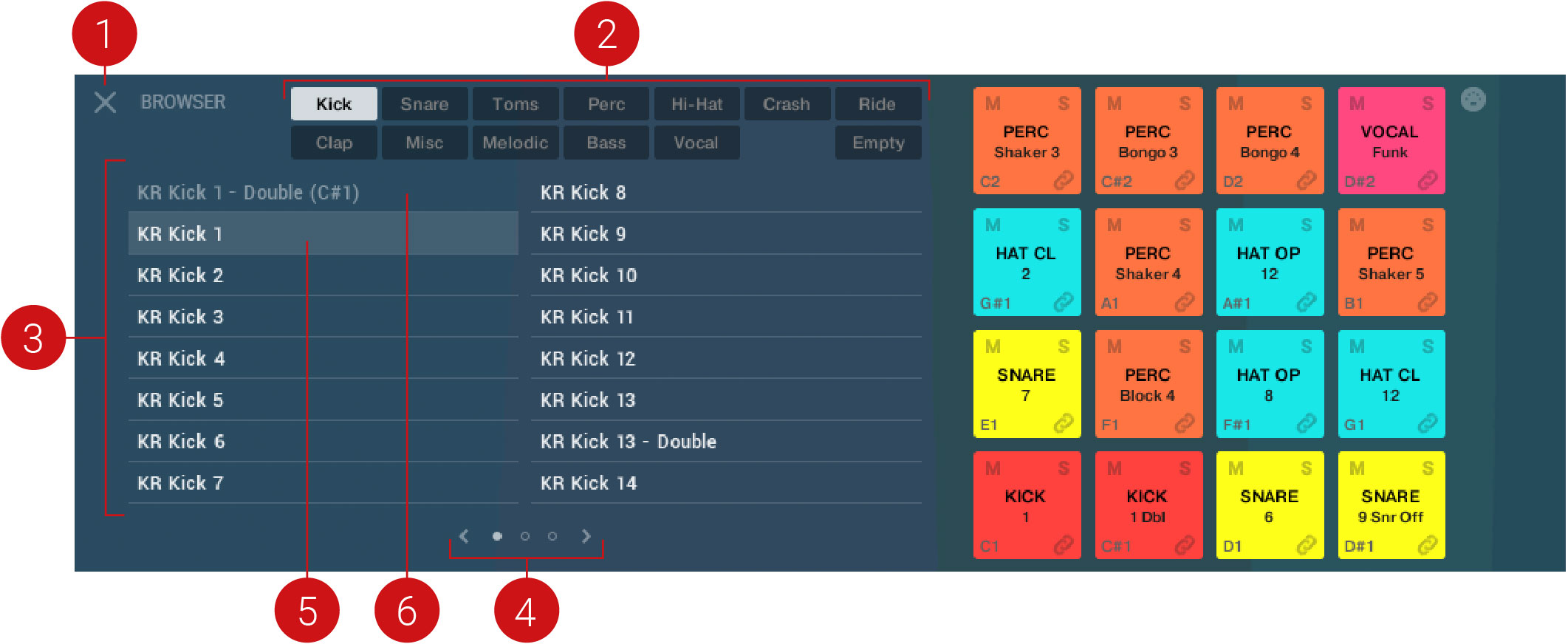
Task: Select the yellow SNARE 6 pad
Action: [x=1269, y=505]
